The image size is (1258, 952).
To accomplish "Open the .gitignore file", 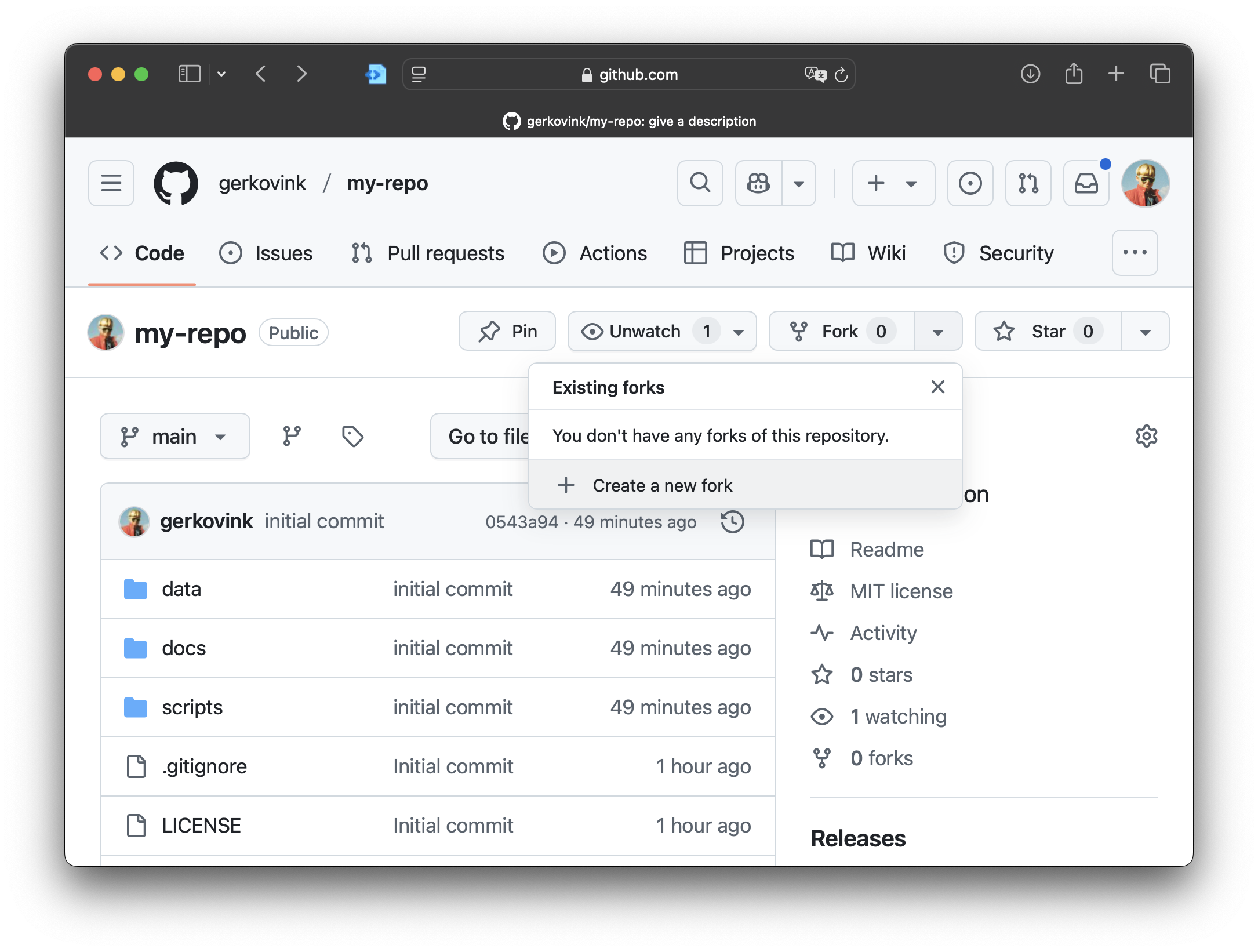I will click(204, 766).
